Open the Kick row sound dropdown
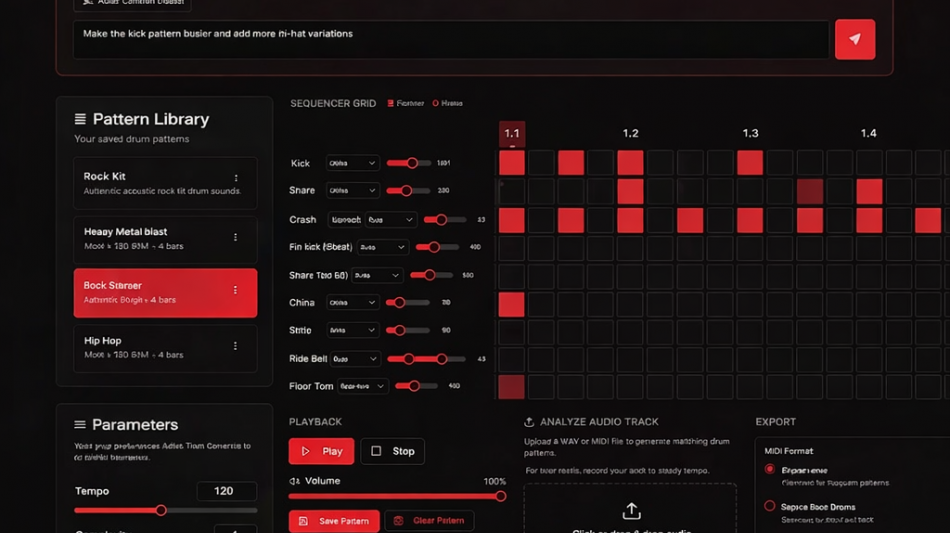 [x=352, y=163]
